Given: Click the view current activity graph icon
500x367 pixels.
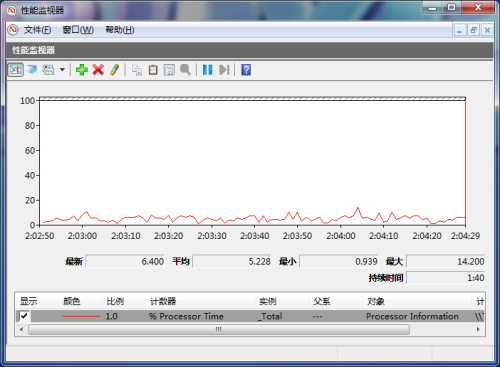Looking at the screenshot, I should point(16,70).
